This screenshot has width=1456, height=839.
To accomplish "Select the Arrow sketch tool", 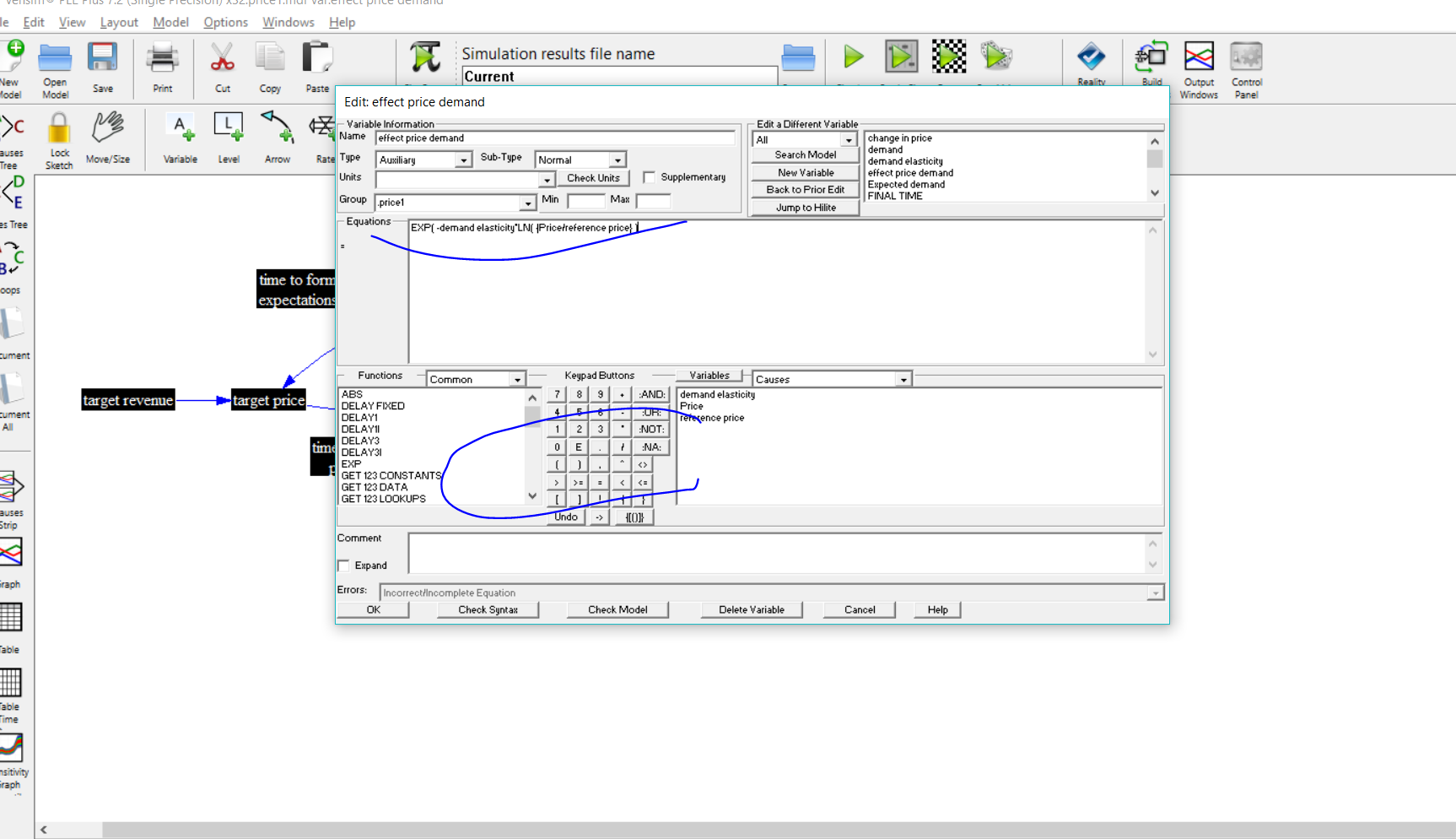I will (x=277, y=128).
